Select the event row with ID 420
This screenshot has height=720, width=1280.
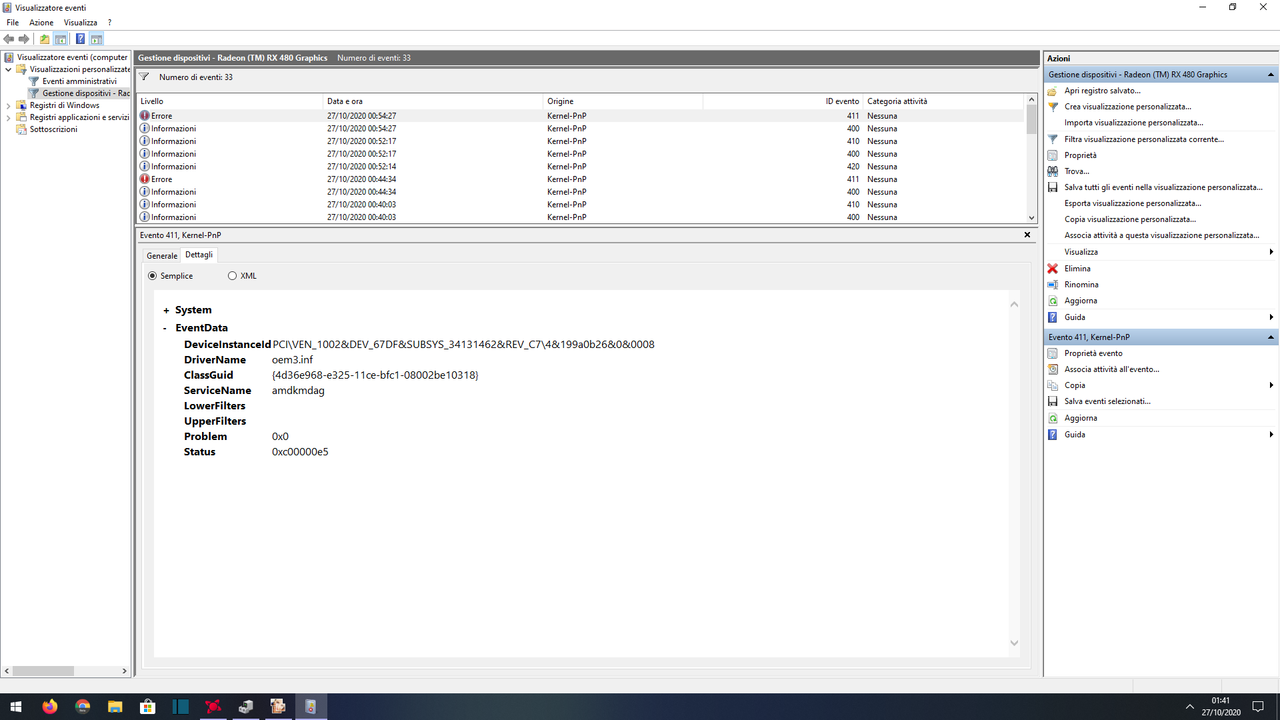[x=581, y=166]
